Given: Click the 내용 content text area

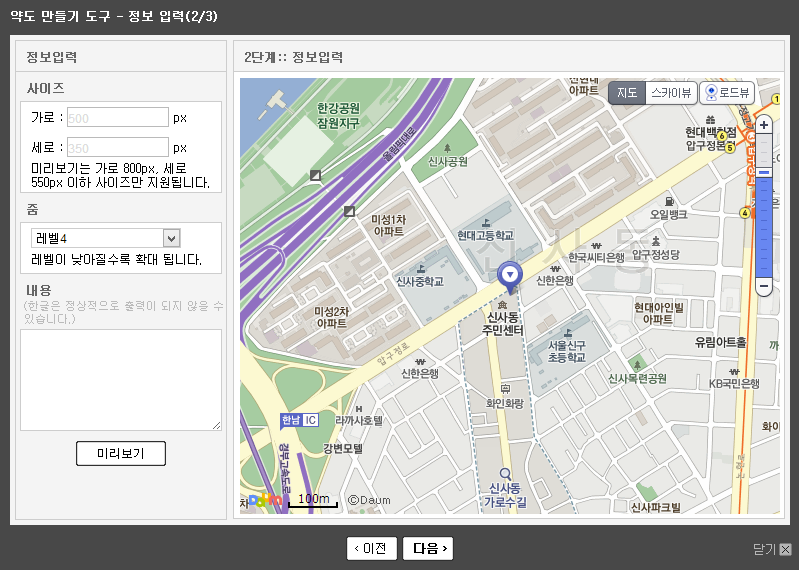Looking at the screenshot, I should click(121, 380).
